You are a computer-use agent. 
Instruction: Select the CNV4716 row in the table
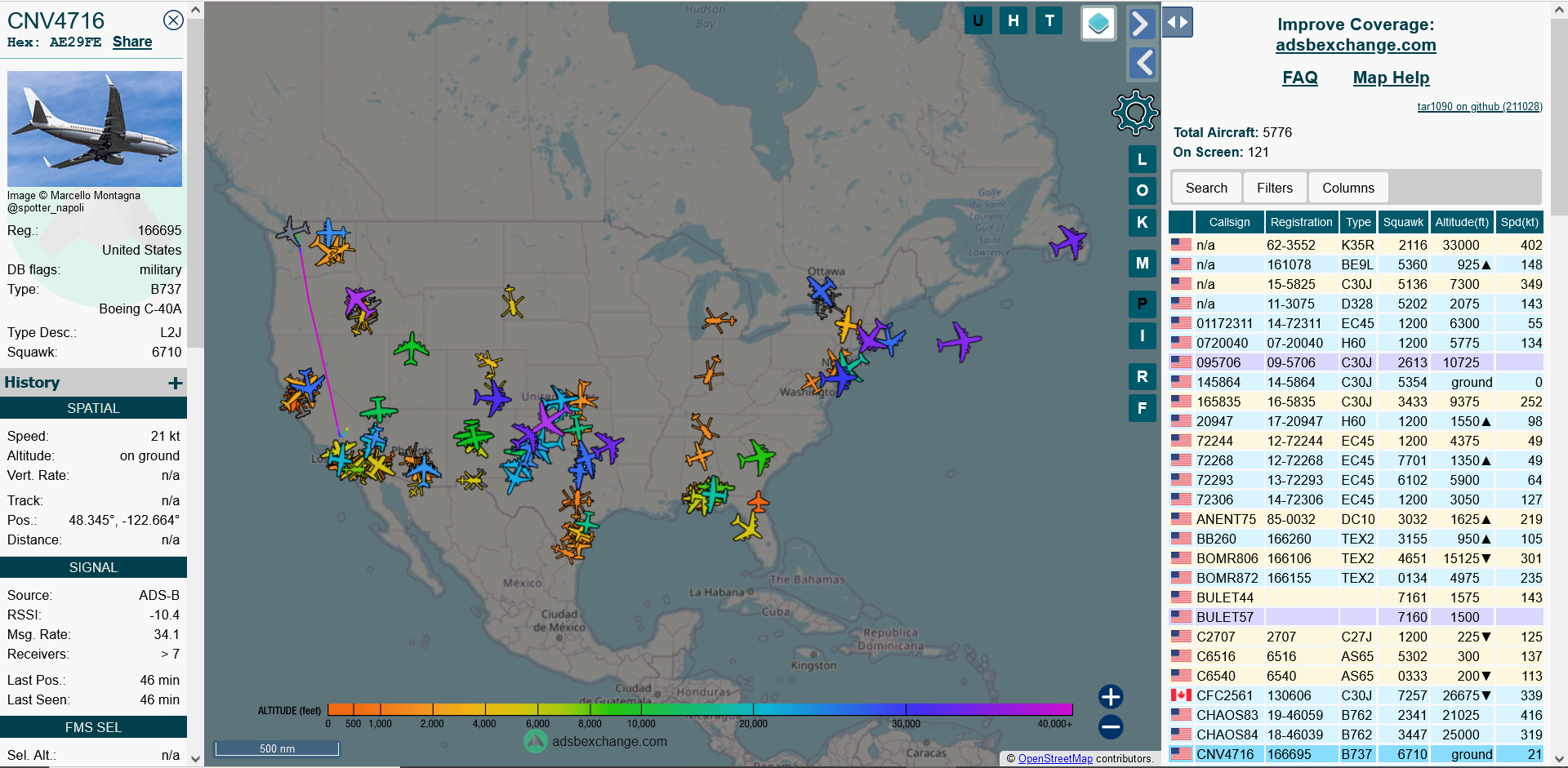coord(1356,754)
